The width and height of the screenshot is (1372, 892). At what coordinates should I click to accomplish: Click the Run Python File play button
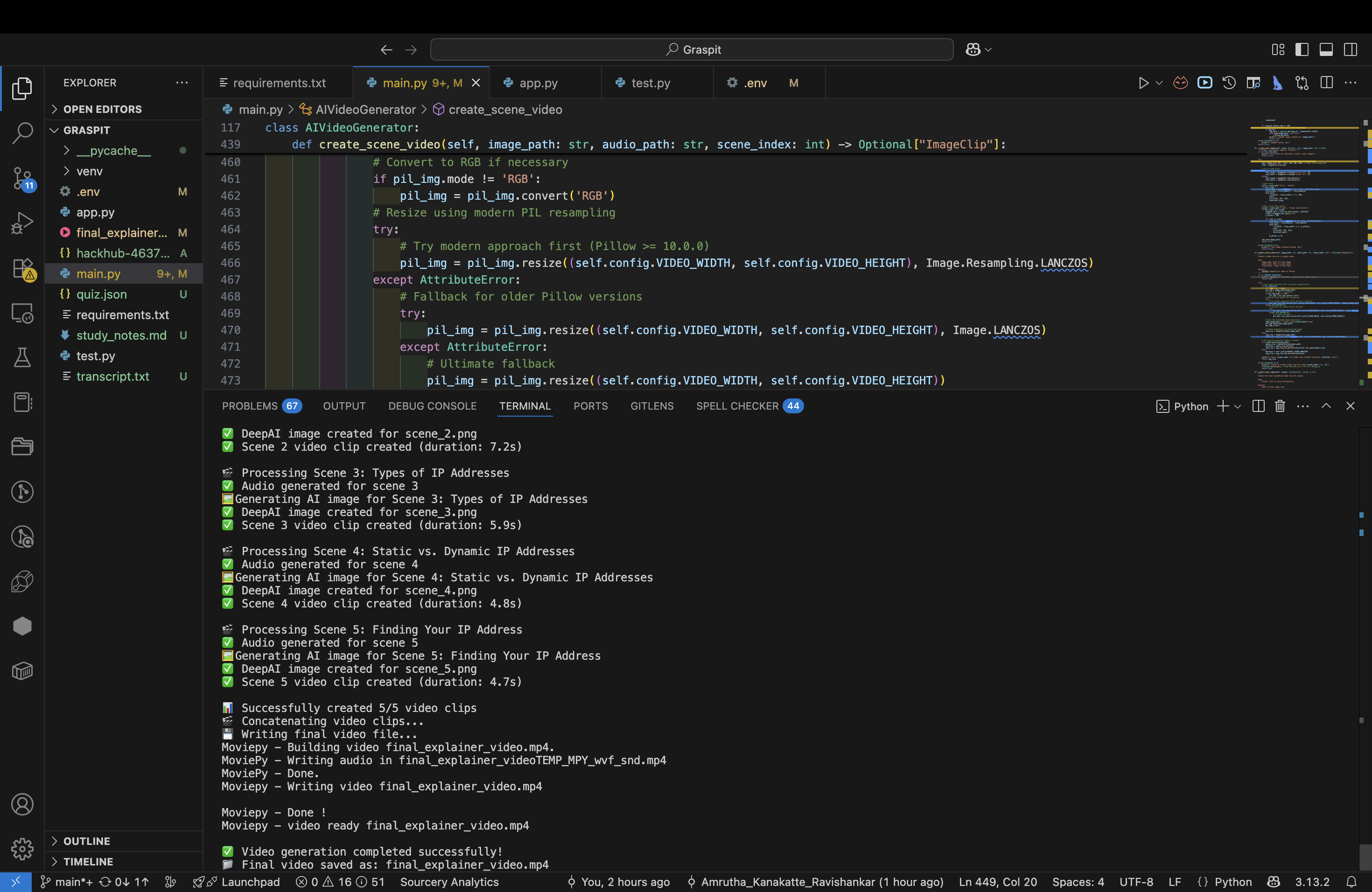(x=1143, y=83)
